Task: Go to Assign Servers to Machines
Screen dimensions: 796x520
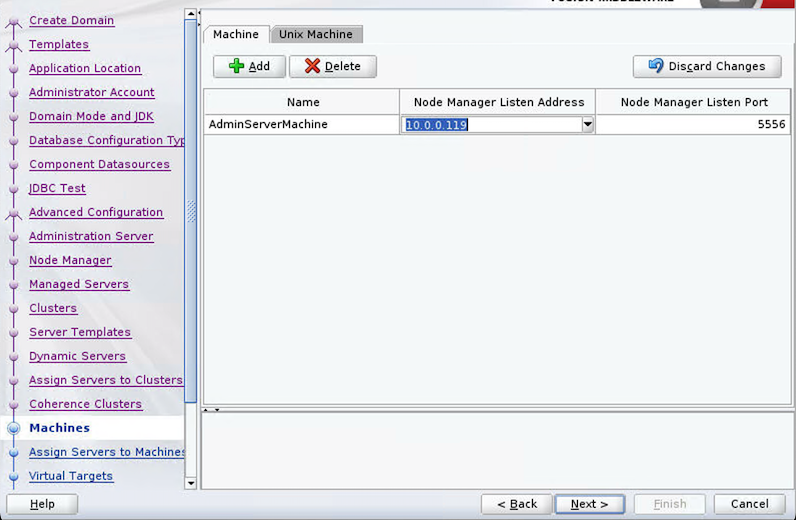Action: (x=107, y=451)
